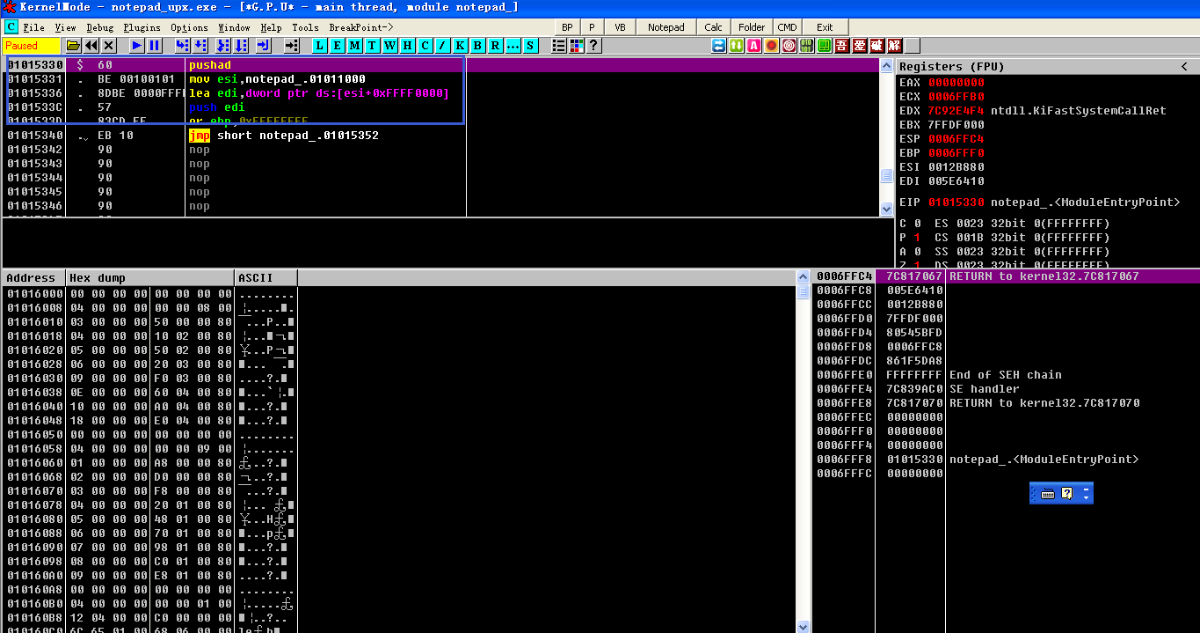Click the Registers (FPU) panel header
The width and height of the screenshot is (1200, 633).
point(1047,66)
